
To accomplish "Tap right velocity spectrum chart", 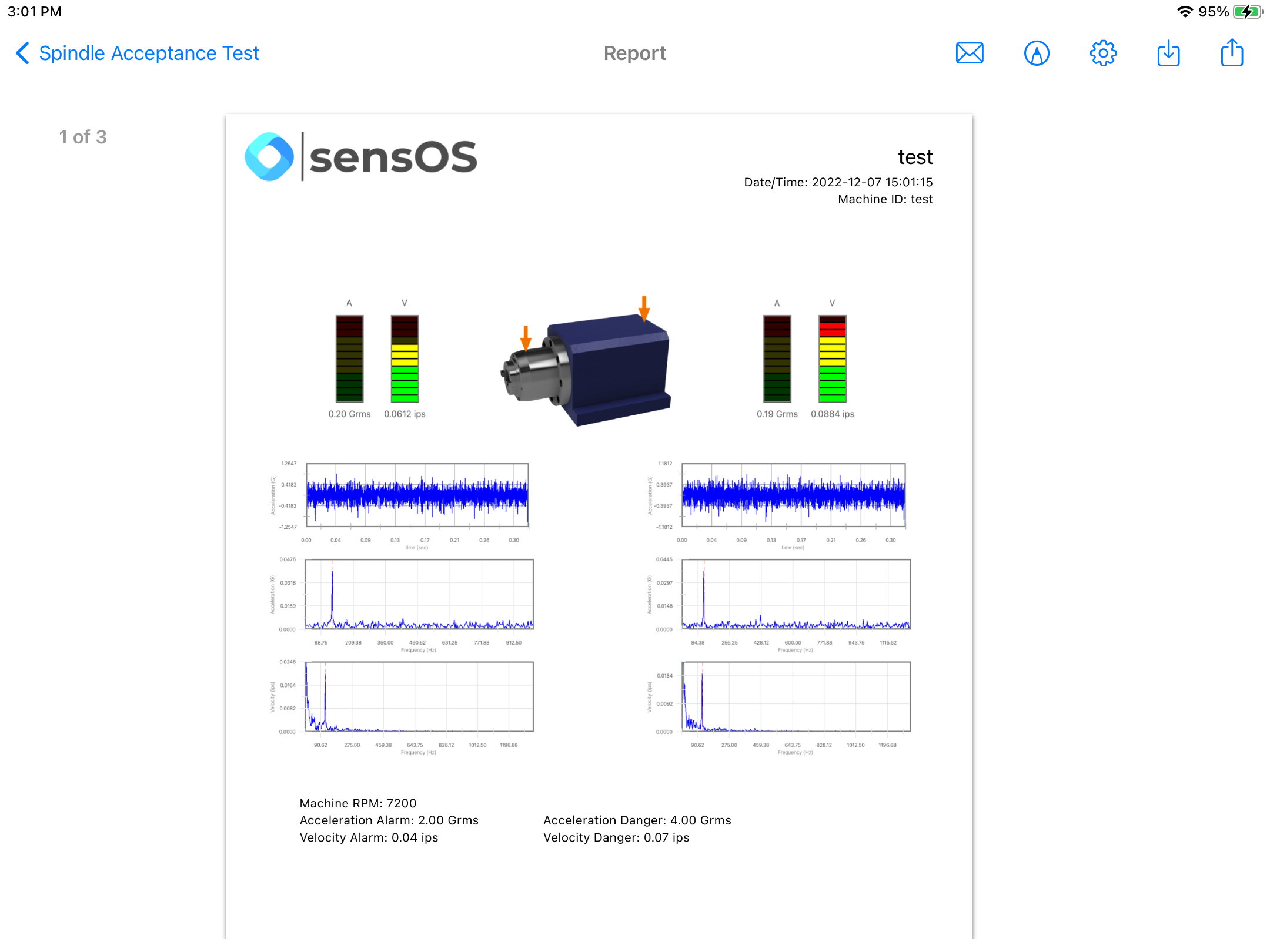I will point(796,696).
